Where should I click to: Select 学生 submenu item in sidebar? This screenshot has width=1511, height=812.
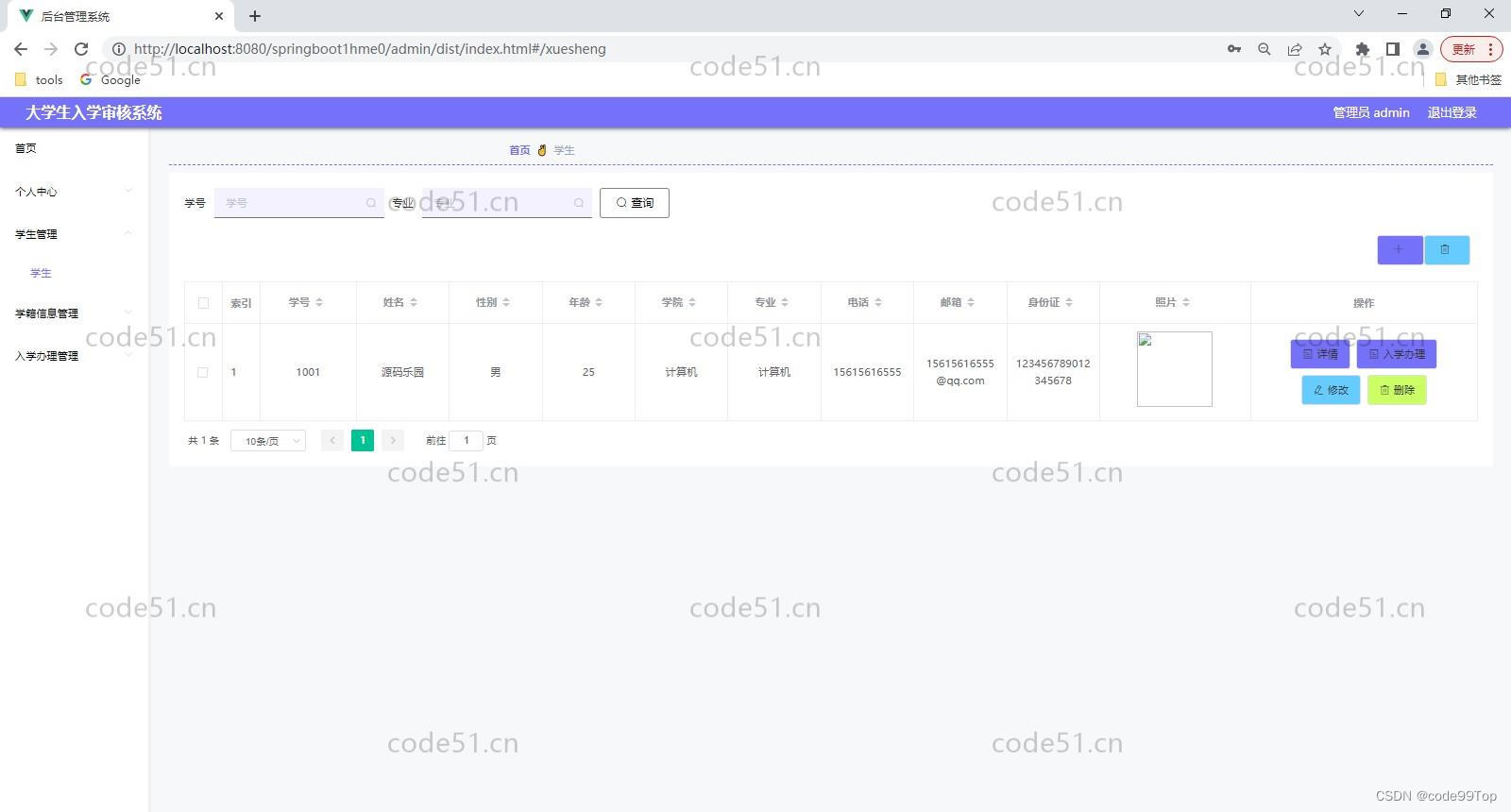pyautogui.click(x=41, y=273)
